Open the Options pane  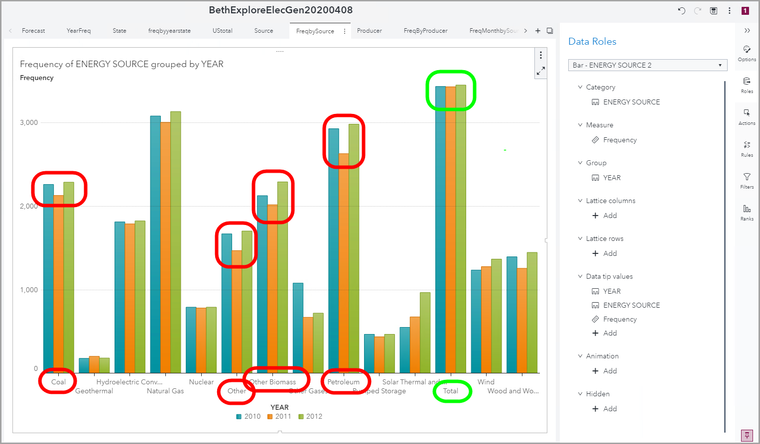(x=747, y=53)
